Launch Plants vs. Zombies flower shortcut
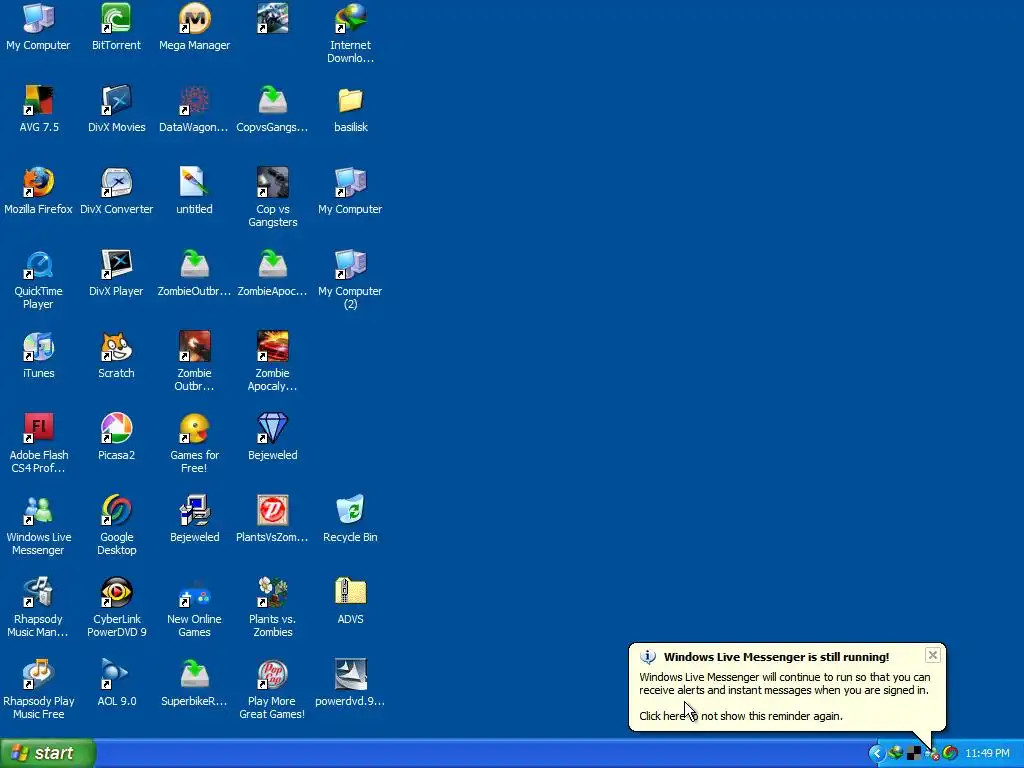 pos(272,608)
